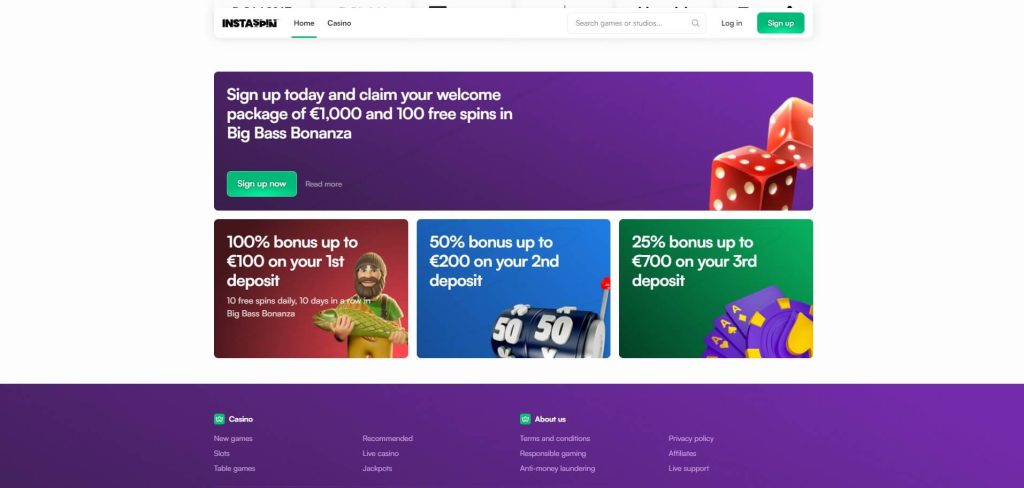Select the 100% first deposit bonus card
1024x488 pixels.
click(x=311, y=288)
